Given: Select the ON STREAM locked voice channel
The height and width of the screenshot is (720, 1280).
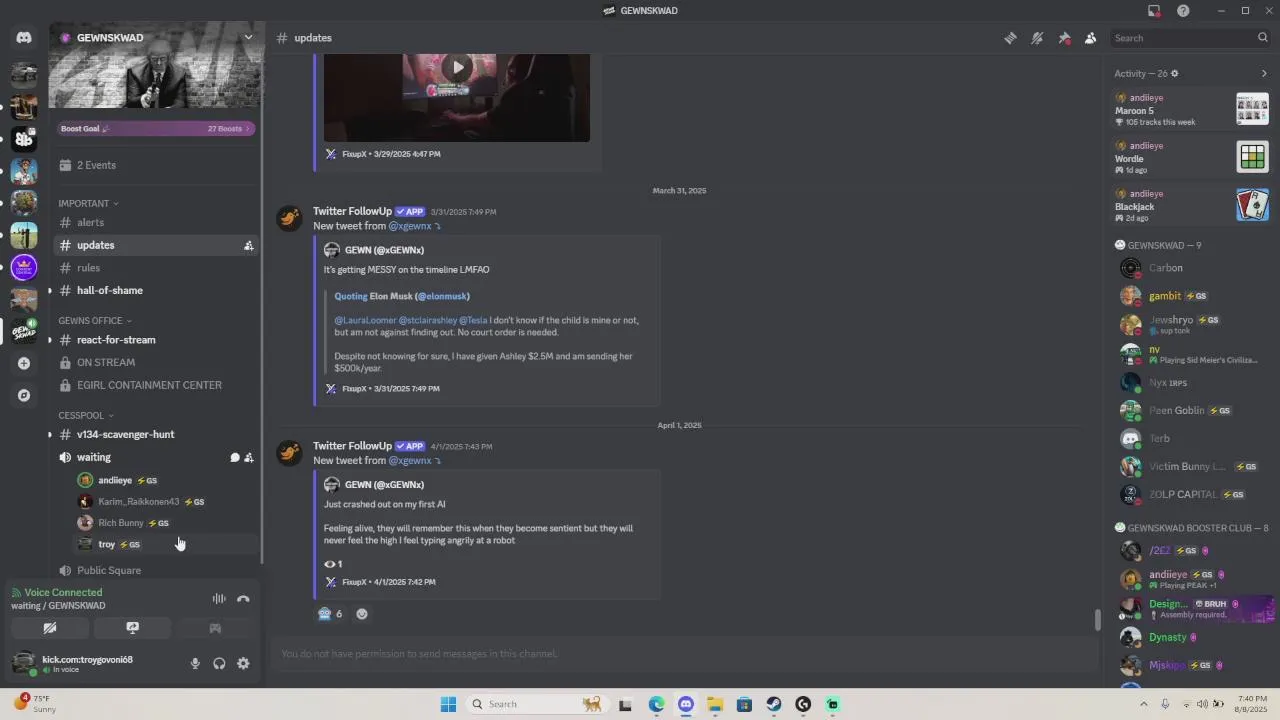Looking at the screenshot, I should tap(156, 362).
